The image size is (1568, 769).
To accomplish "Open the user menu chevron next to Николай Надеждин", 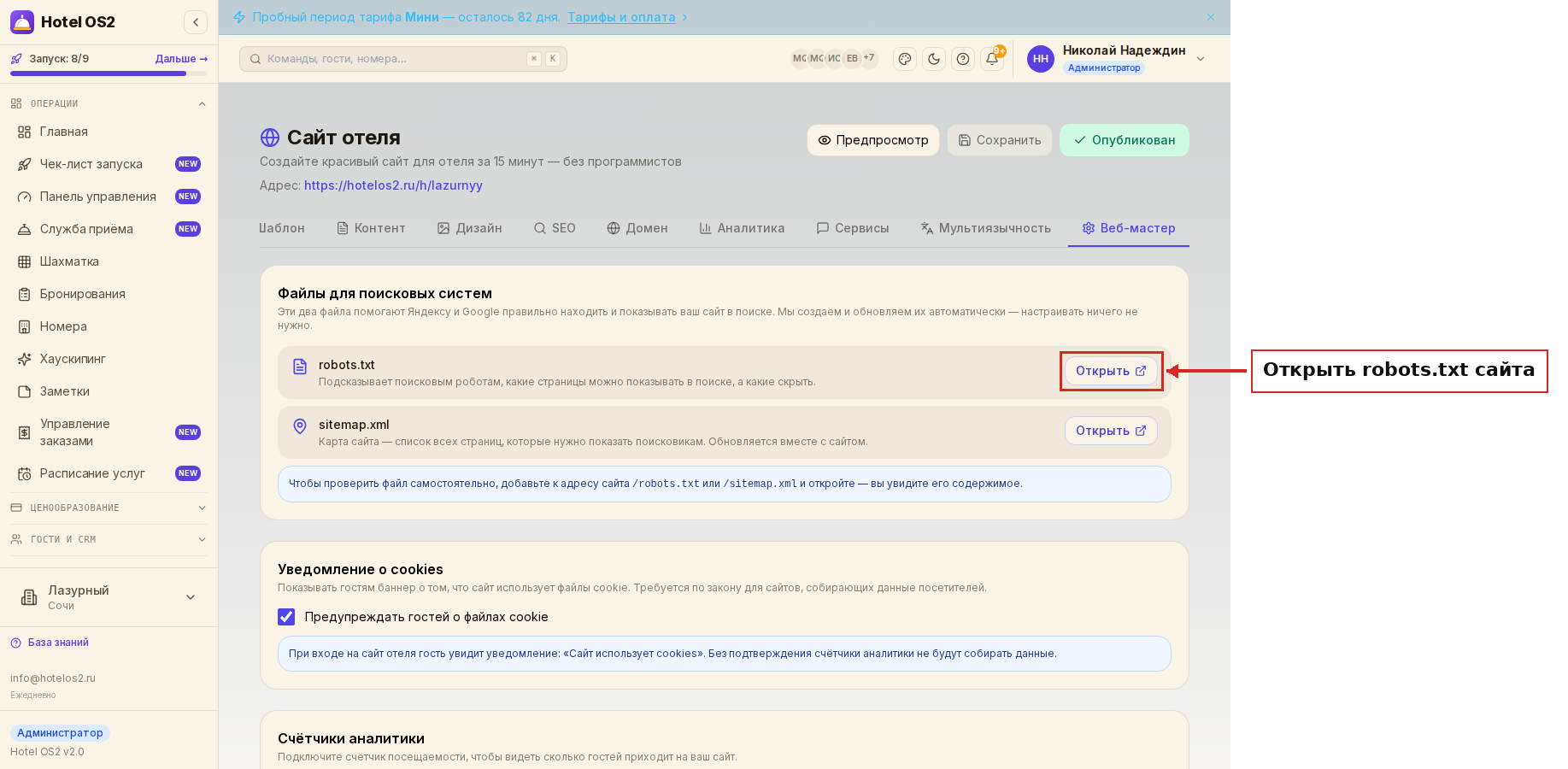I will click(1201, 59).
